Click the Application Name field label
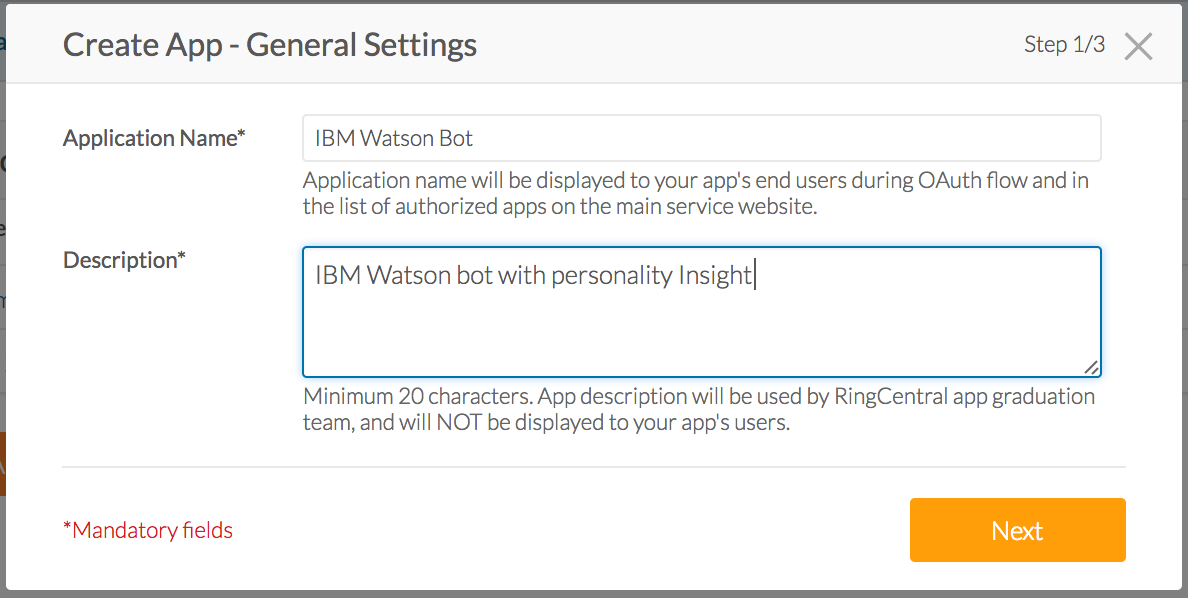 153,138
